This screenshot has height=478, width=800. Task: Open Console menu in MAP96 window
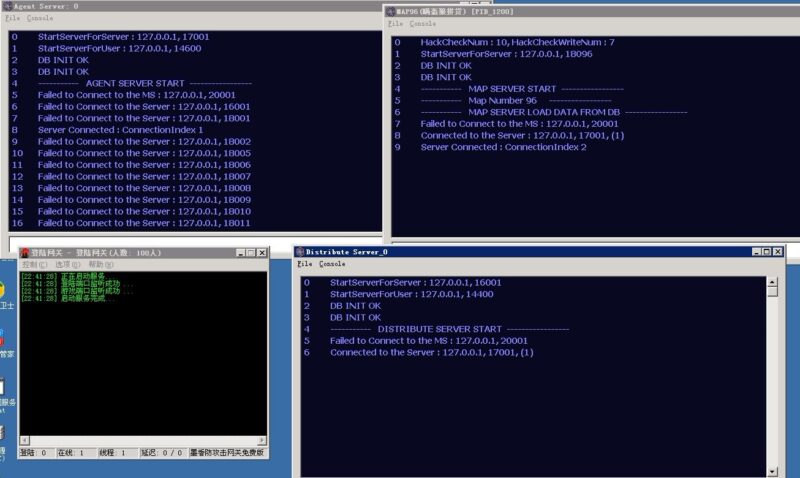(x=423, y=23)
